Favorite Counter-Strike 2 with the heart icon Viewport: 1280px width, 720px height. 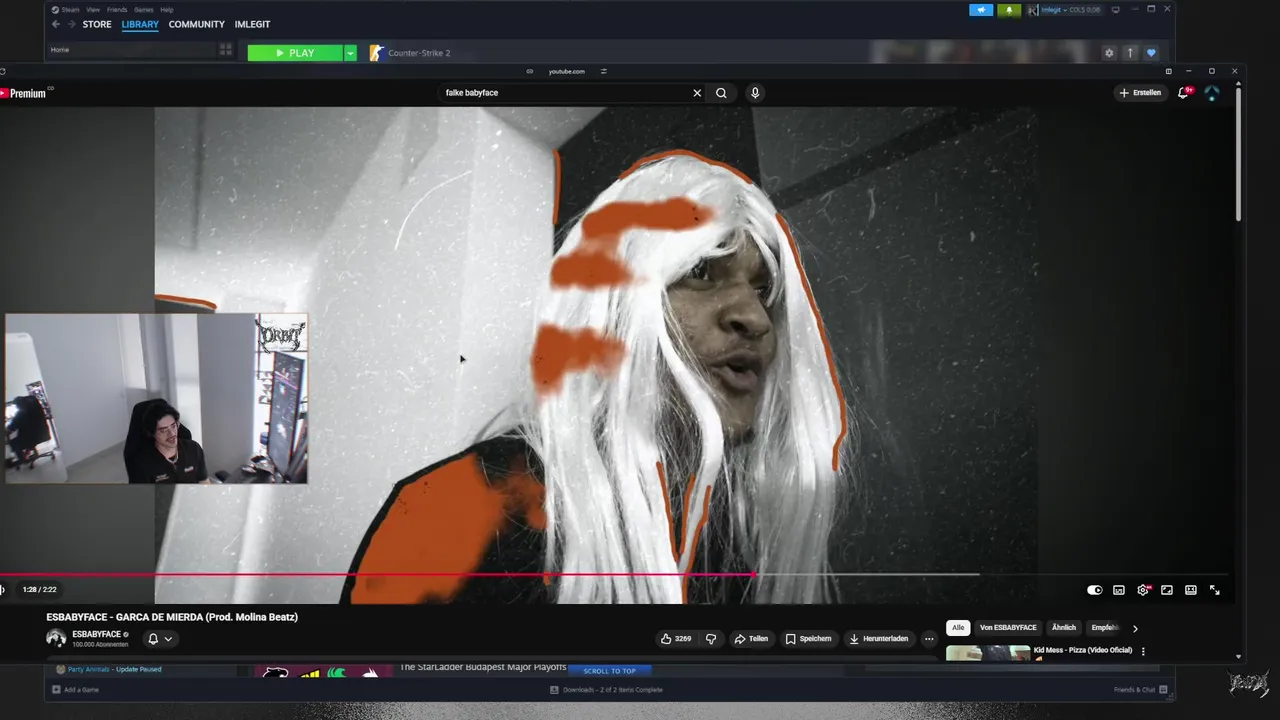(x=1151, y=53)
